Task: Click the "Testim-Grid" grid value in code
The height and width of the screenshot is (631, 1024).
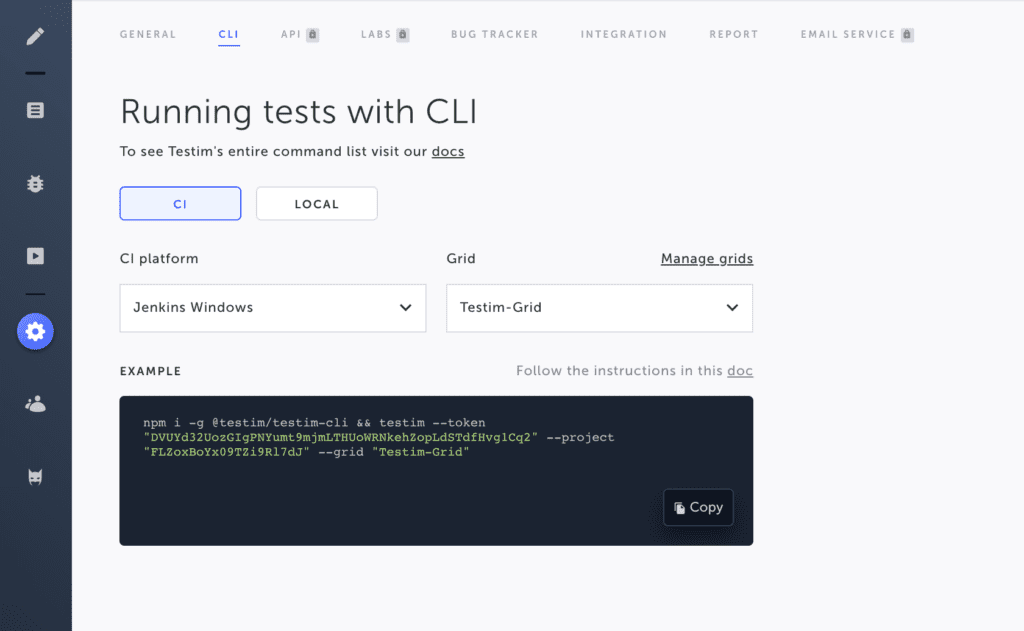Action: tap(421, 452)
